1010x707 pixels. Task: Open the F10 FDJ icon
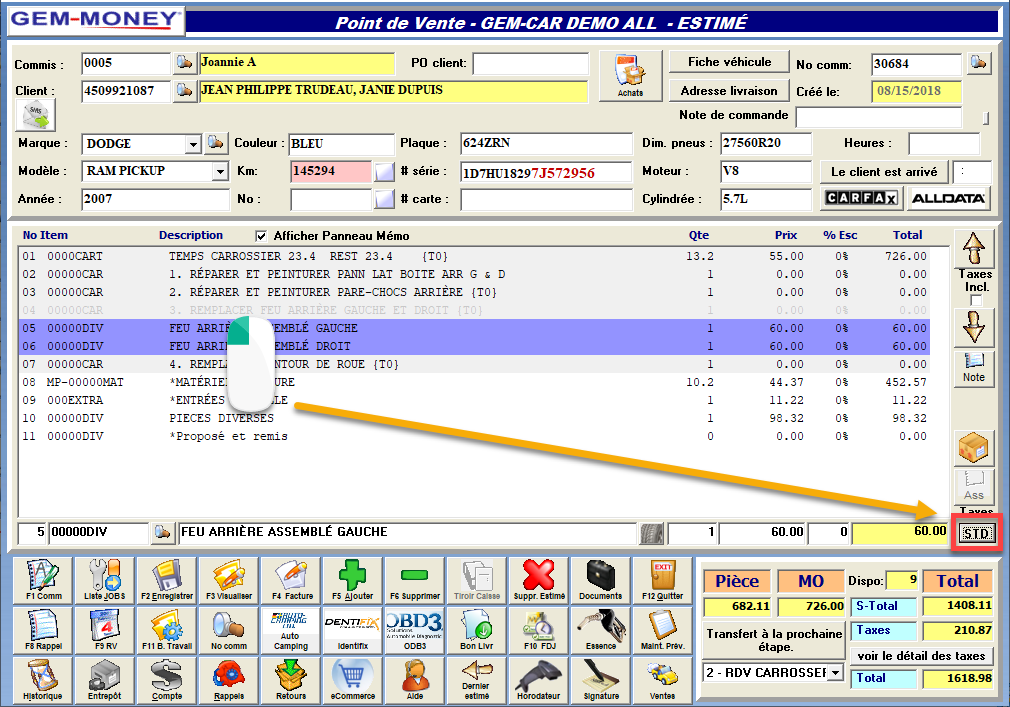pos(538,630)
